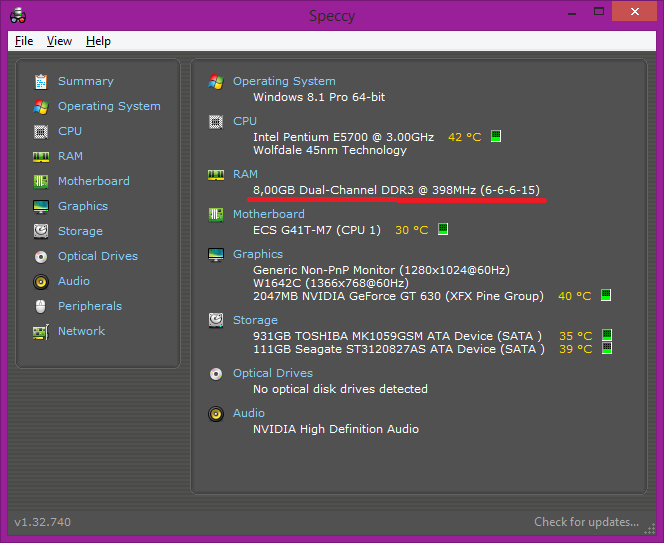Screen dimensions: 664x543
Task: Click the 931GB TOSHIBA MK1059GSM drive text
Action: [x=398, y=336]
